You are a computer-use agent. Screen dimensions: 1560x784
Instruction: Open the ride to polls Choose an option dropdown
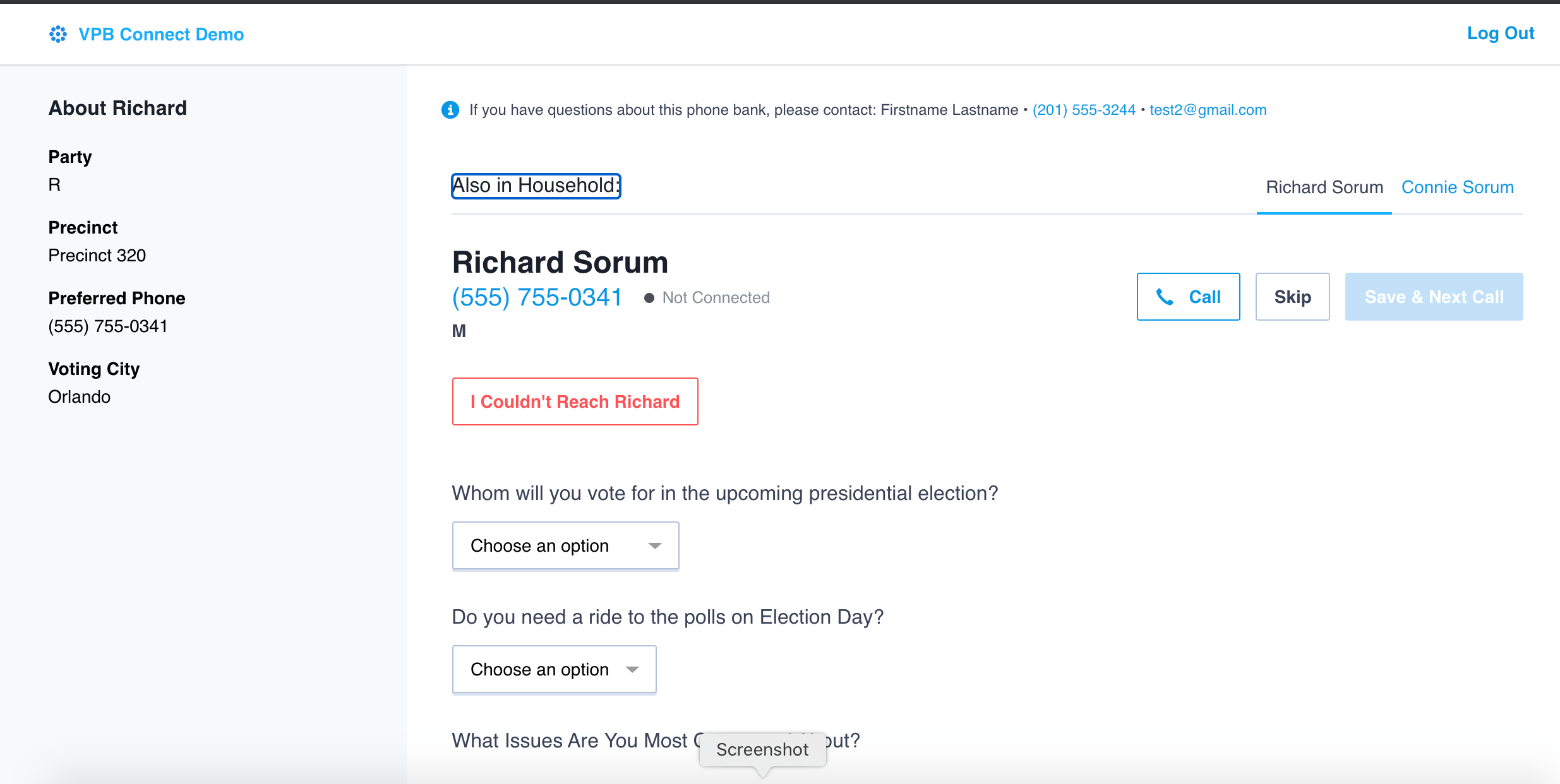click(555, 669)
